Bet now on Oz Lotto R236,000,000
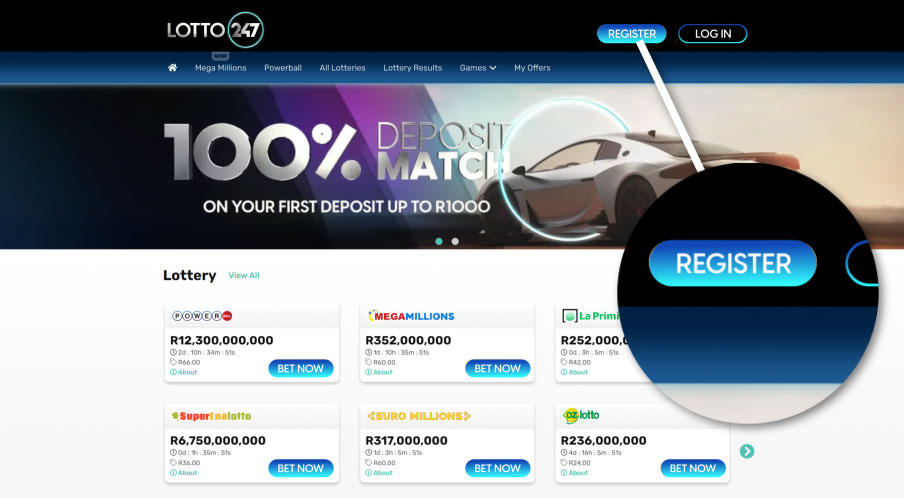The height and width of the screenshot is (498, 904). pyautogui.click(x=692, y=468)
